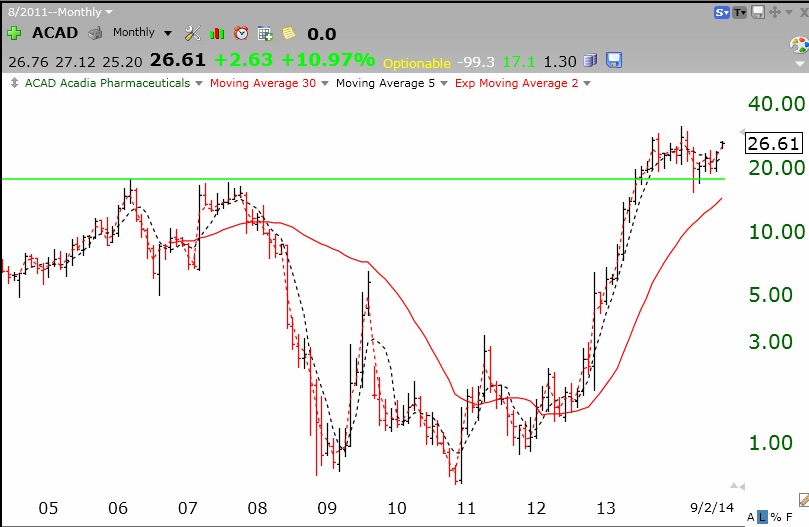The height and width of the screenshot is (527, 809).
Task: Expand the white arrow below the palette
Action: tap(800, 64)
